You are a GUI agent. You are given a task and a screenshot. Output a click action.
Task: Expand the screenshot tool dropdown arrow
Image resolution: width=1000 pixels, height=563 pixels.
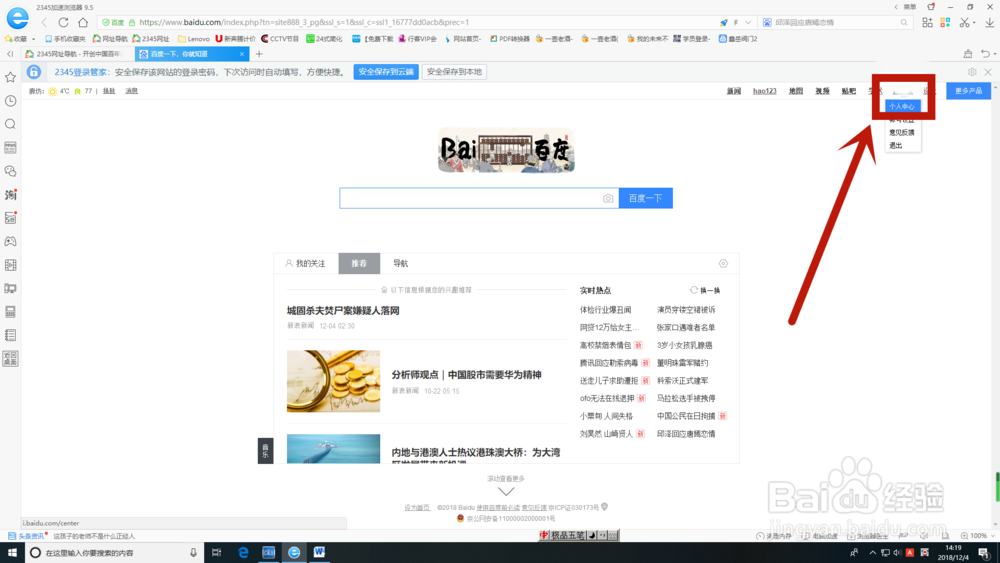[974, 23]
